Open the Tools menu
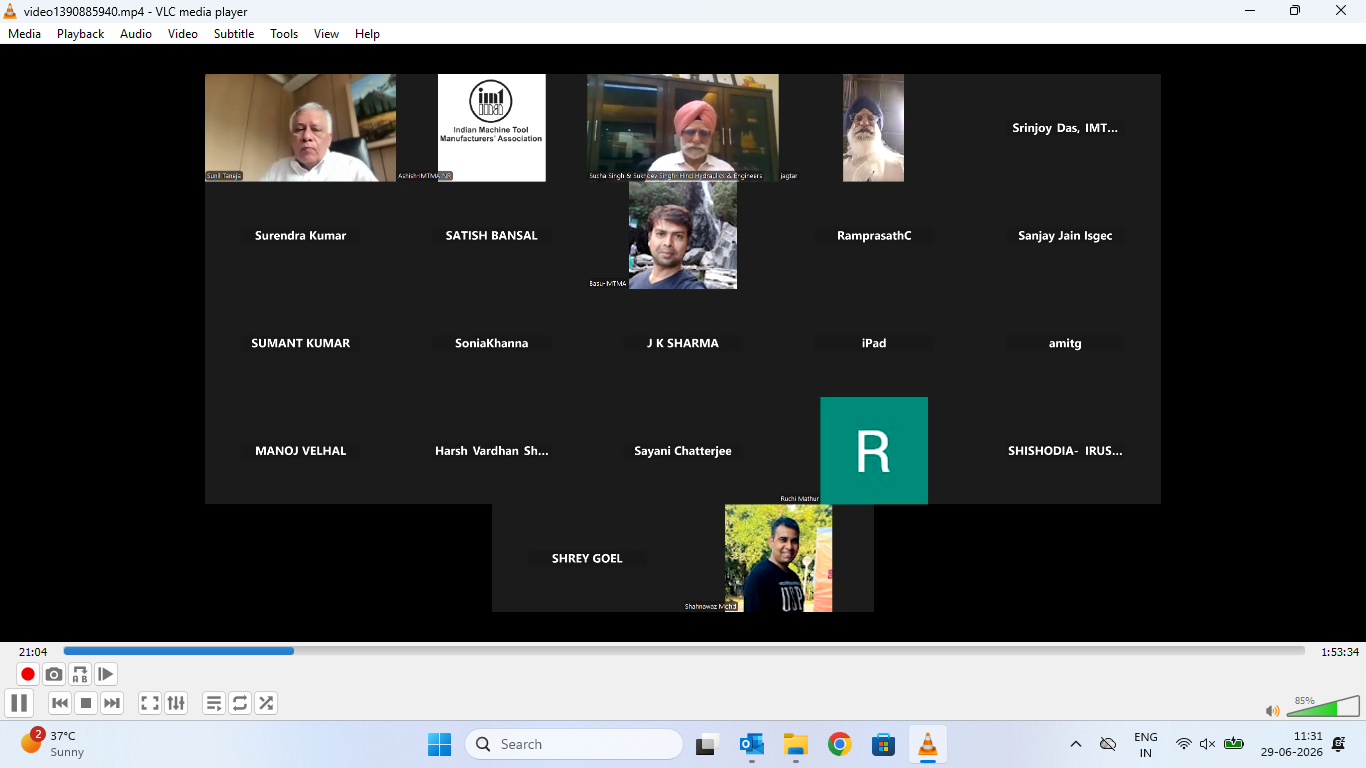 click(x=284, y=33)
